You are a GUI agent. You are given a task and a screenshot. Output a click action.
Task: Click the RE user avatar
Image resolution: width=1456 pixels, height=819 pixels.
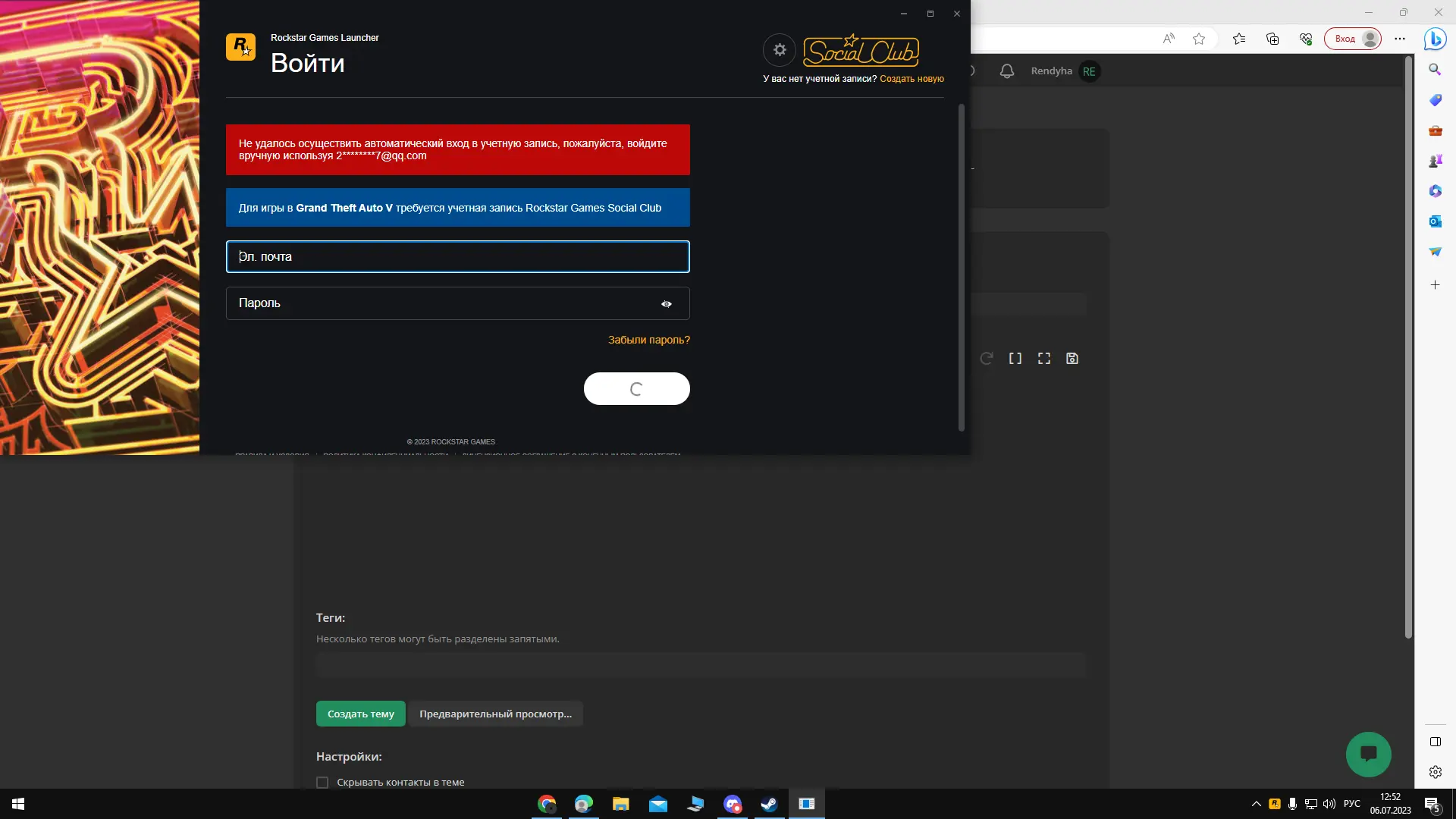coord(1089,71)
